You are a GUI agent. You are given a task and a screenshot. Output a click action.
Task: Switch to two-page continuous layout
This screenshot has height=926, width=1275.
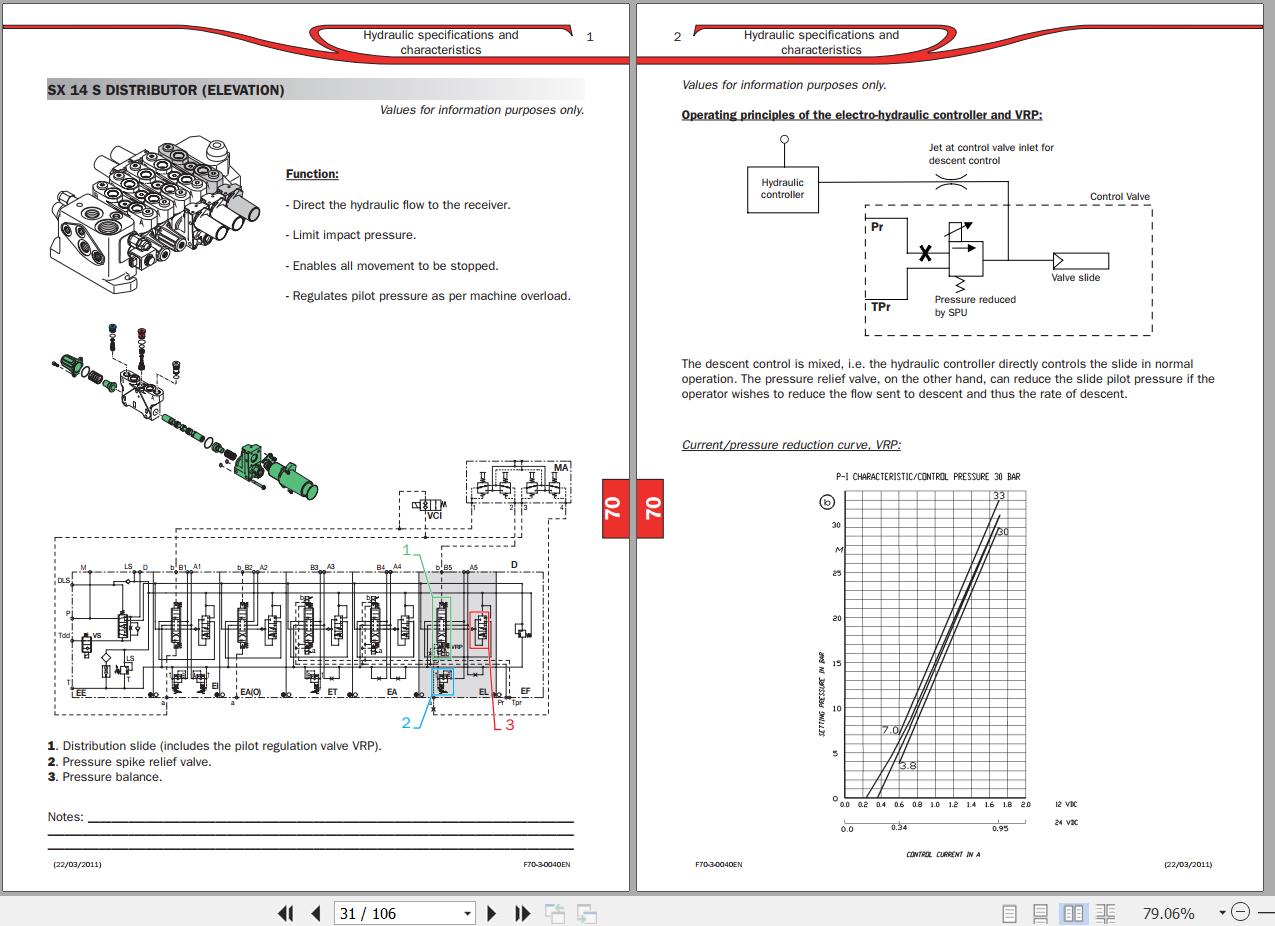[x=1105, y=913]
